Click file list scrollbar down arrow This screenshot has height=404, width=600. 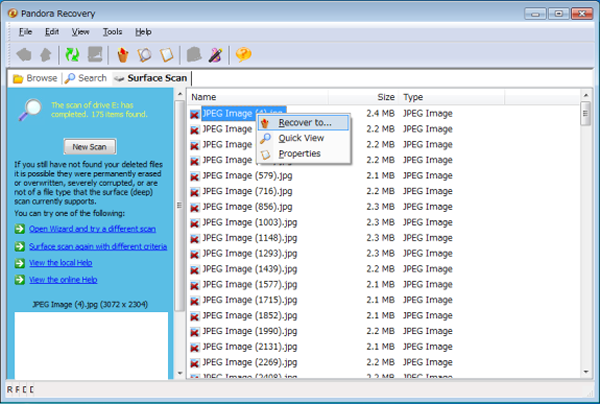[x=585, y=371]
